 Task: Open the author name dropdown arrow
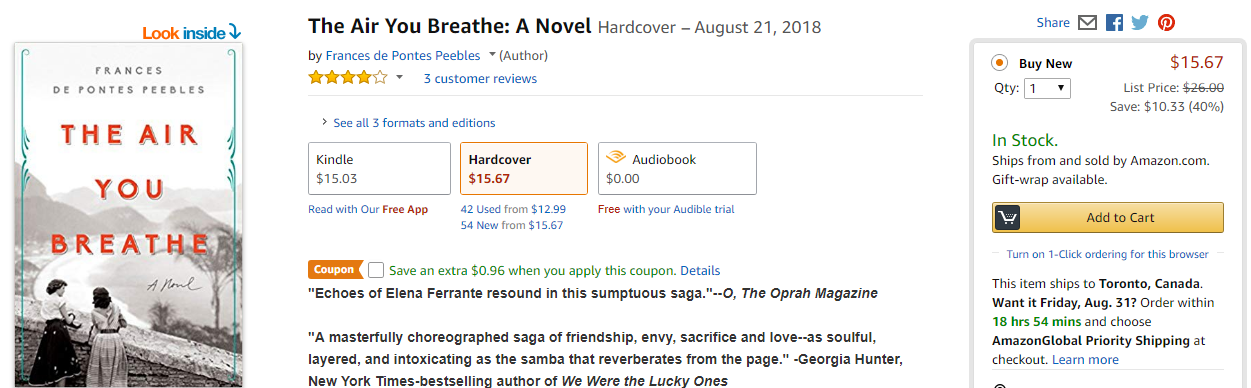click(492, 55)
